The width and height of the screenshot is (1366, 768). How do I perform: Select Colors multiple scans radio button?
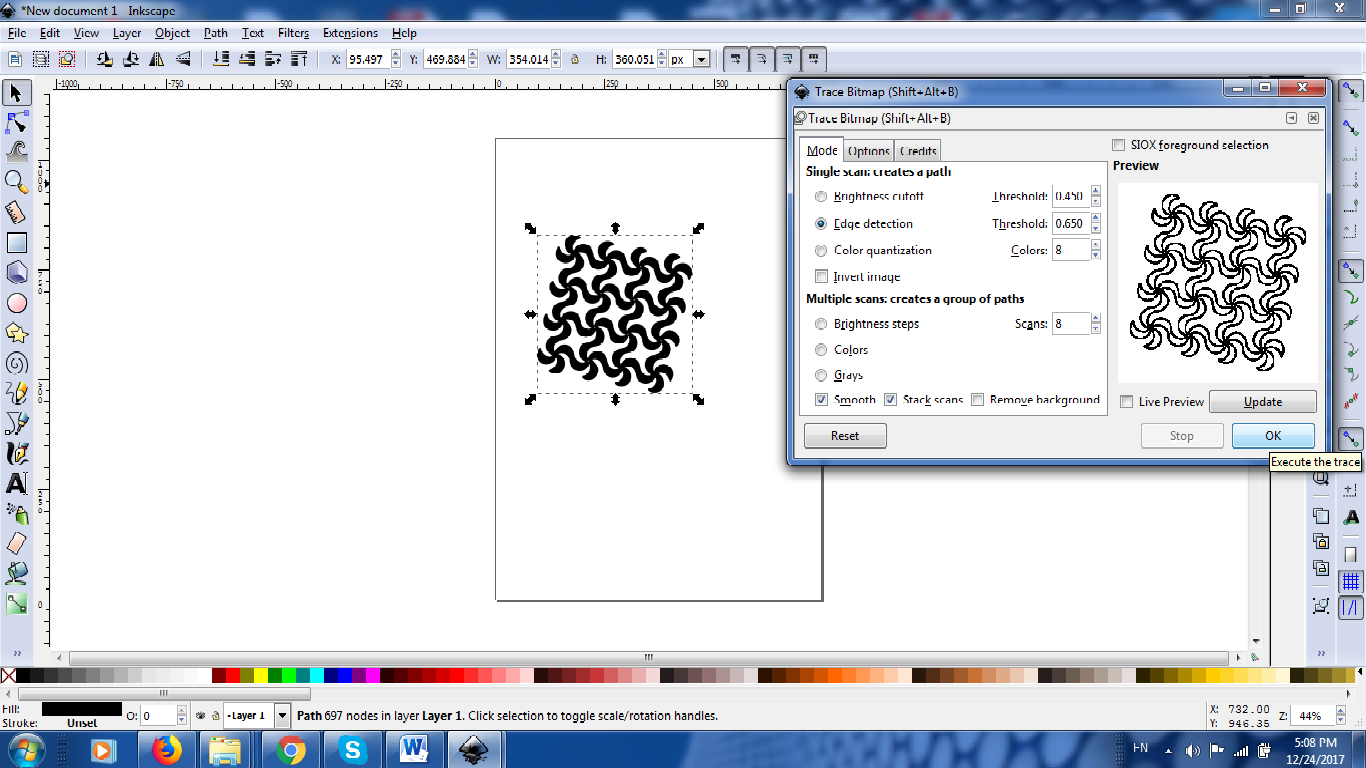[x=821, y=350]
